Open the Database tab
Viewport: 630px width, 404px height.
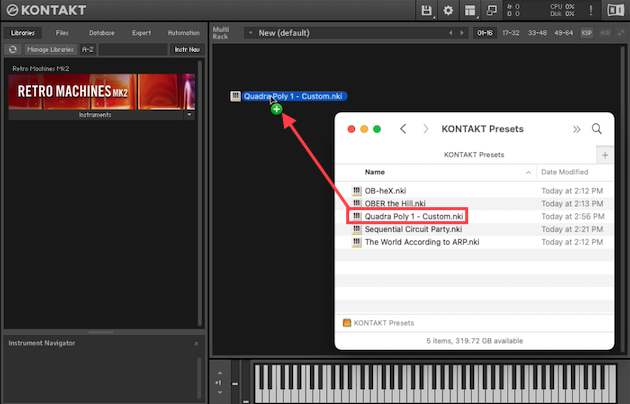coord(102,33)
